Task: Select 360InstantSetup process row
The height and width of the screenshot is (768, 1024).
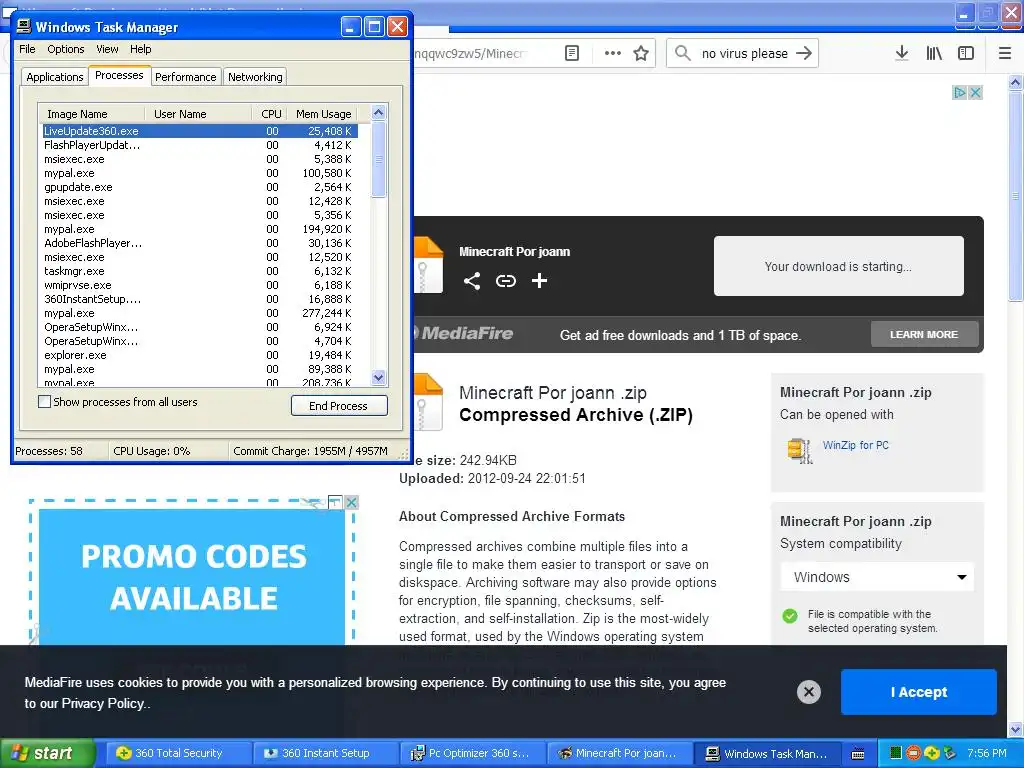Action: [200, 299]
